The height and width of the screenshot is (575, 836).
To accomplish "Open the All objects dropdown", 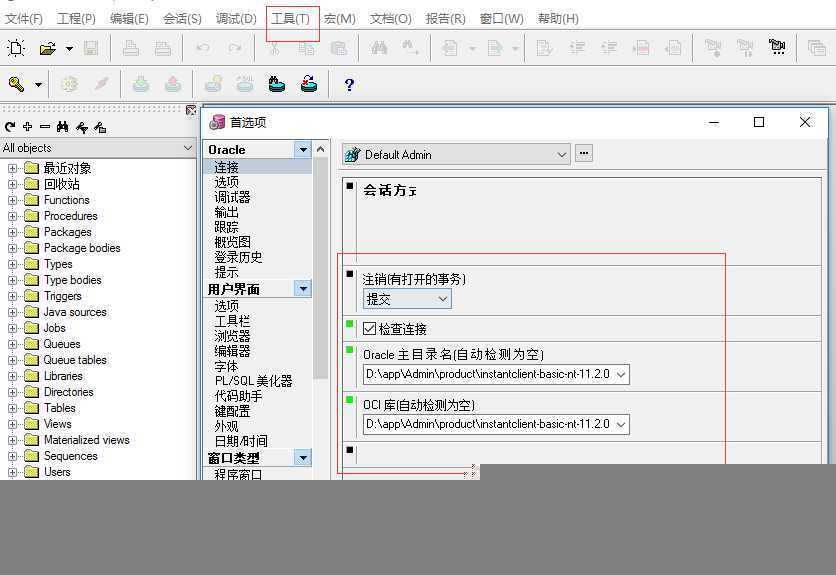I will (x=98, y=148).
